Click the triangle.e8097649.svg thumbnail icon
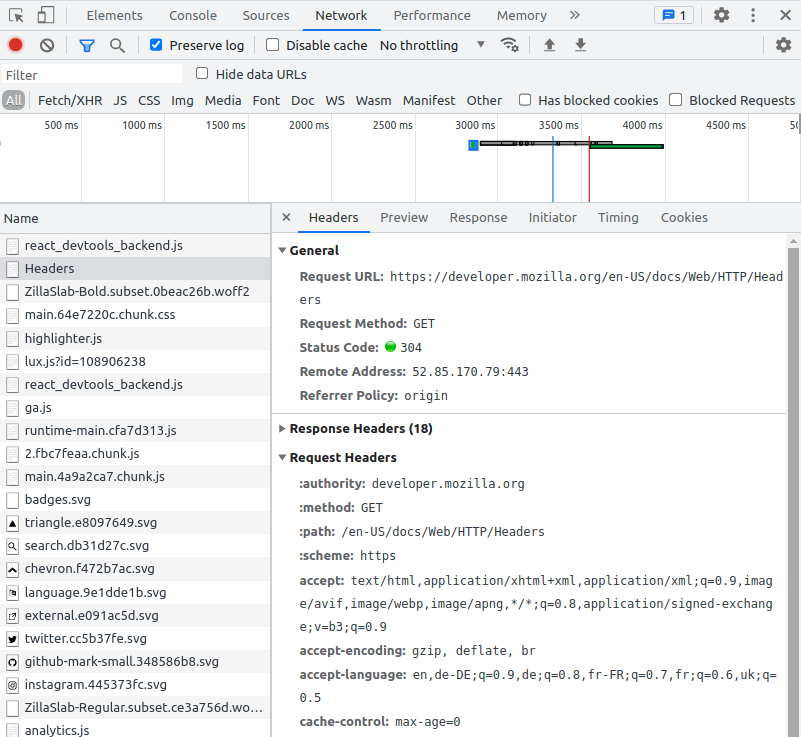Viewport: 801px width, 737px height. tap(12, 523)
